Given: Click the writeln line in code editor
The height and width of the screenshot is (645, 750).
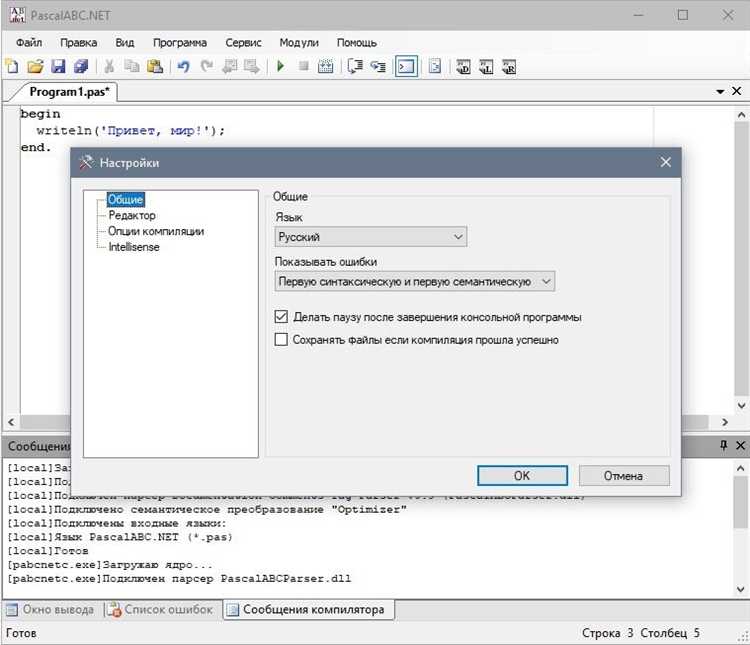Looking at the screenshot, I should (131, 130).
